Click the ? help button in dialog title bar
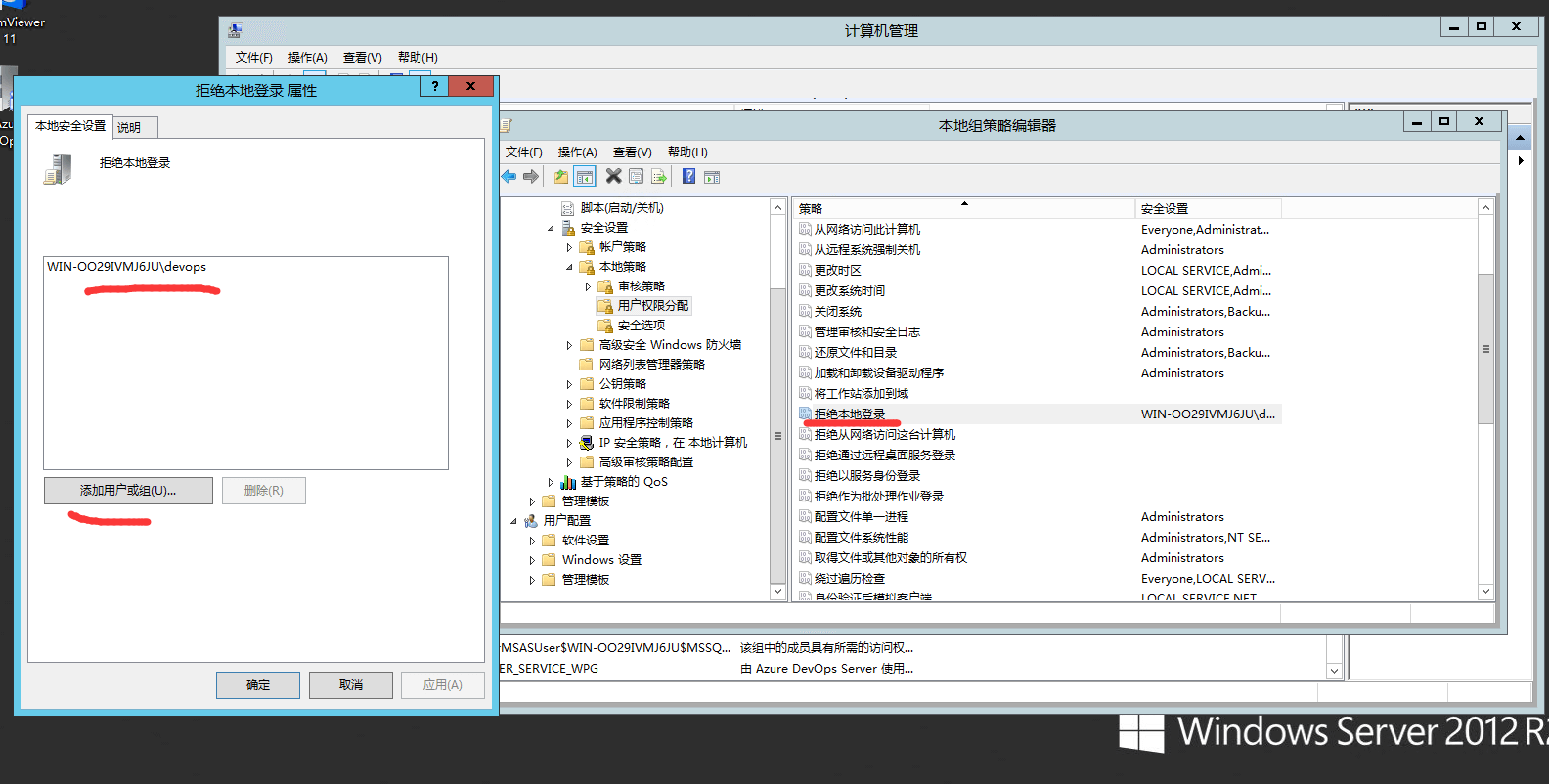1549x784 pixels. coord(435,86)
